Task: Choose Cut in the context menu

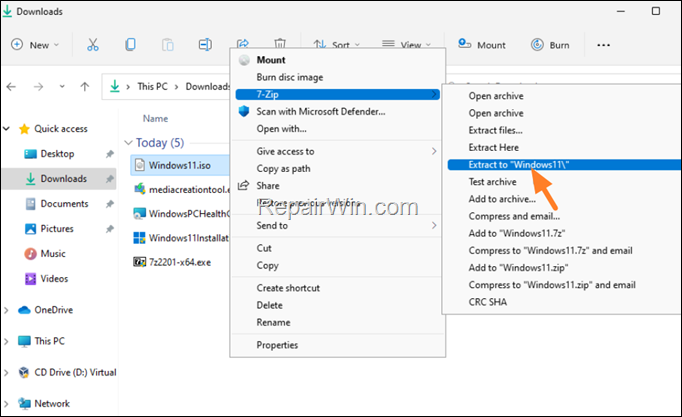Action: 338,248
